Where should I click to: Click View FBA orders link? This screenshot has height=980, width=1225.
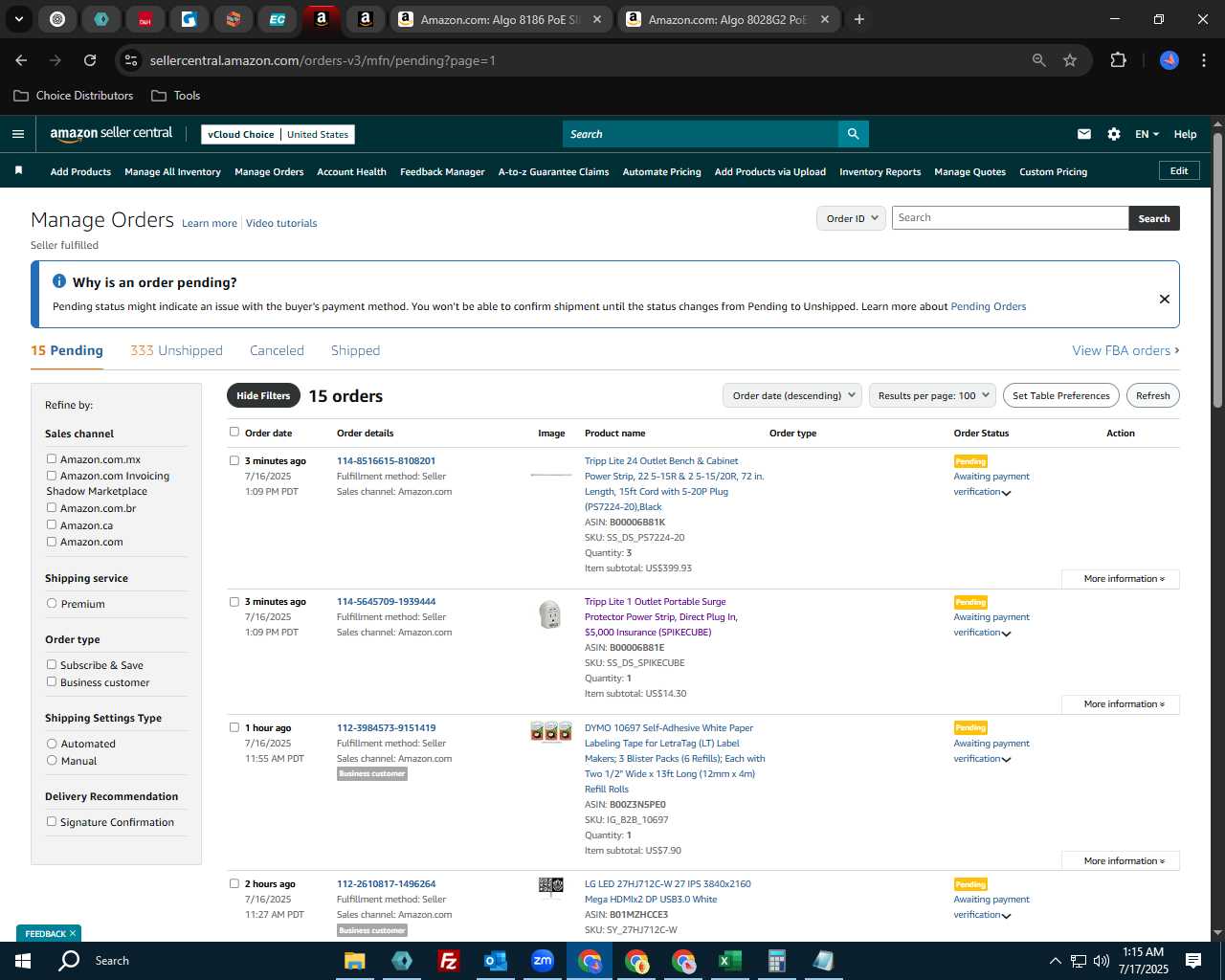coord(1125,350)
